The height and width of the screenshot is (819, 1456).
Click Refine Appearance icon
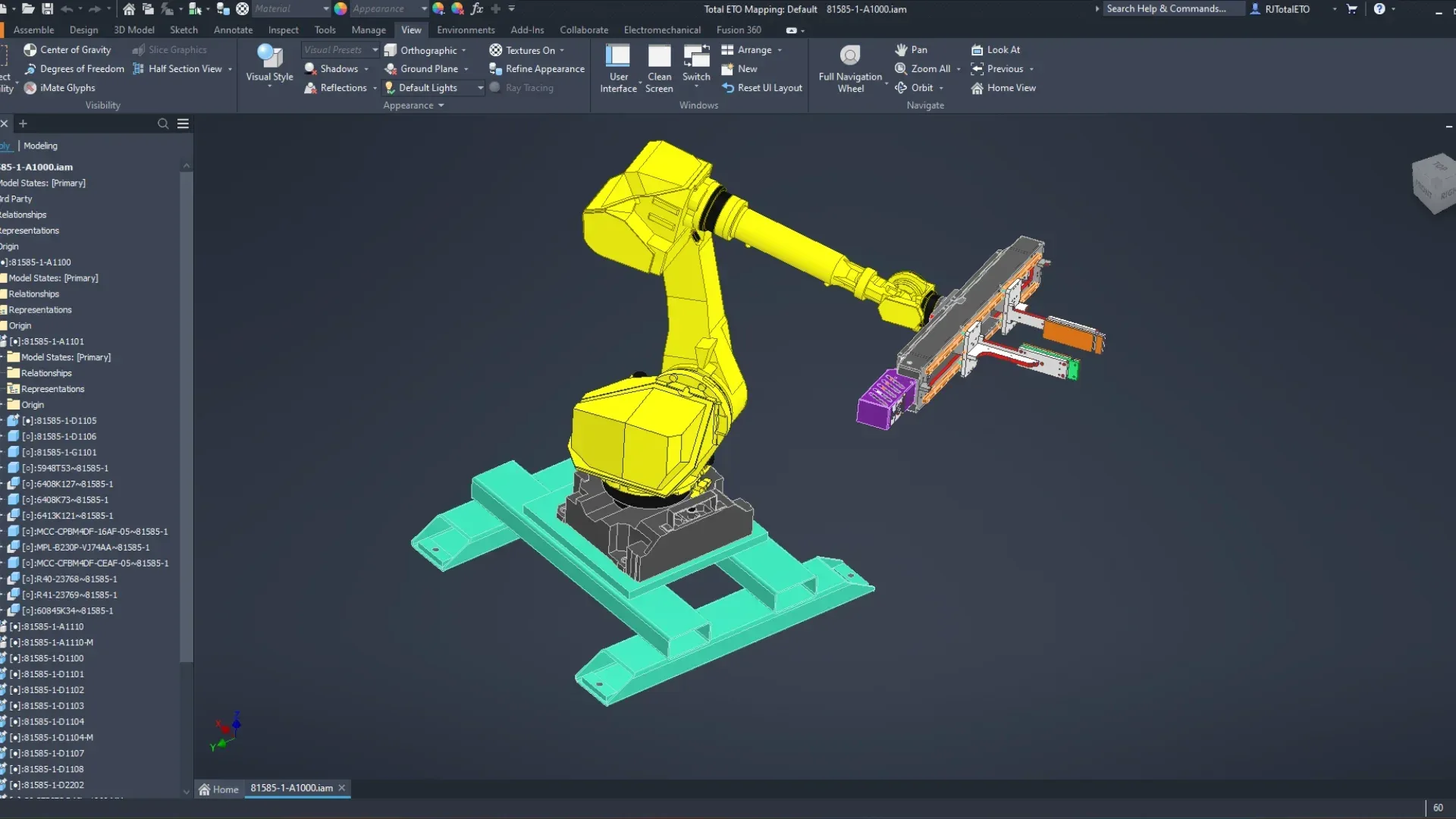pyautogui.click(x=496, y=69)
